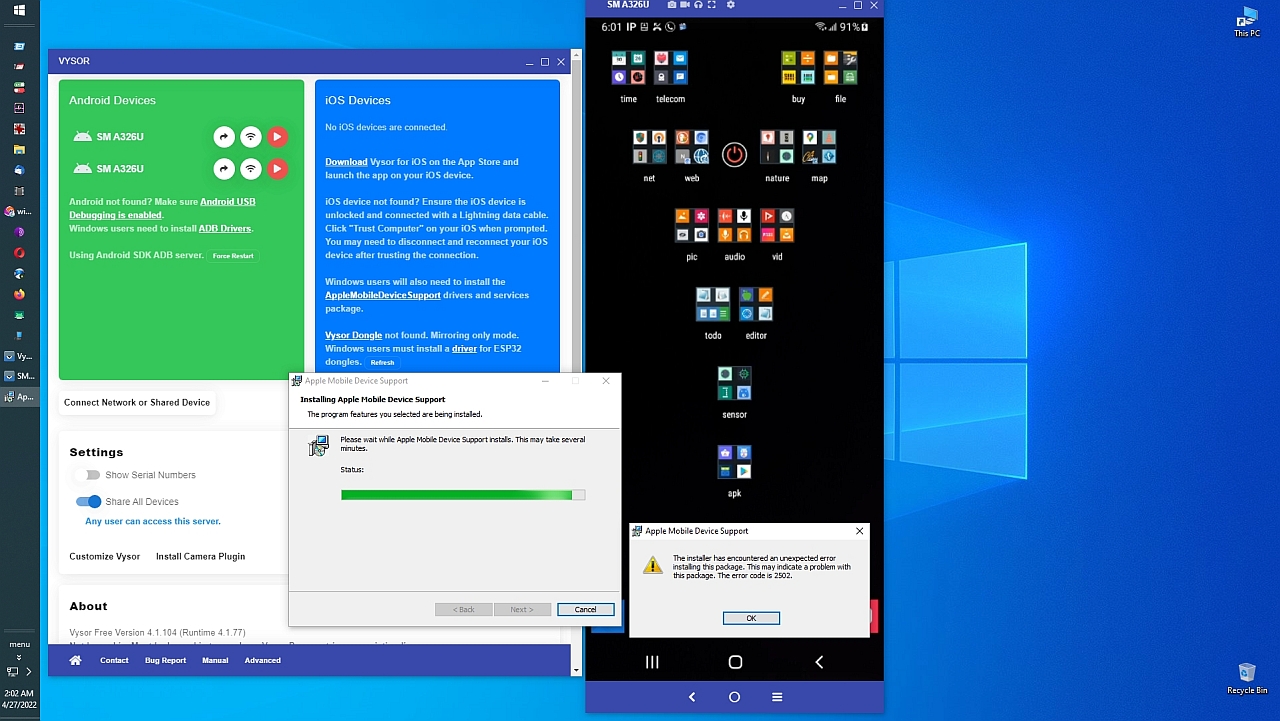Open the Bug Report tab
The width and height of the screenshot is (1280, 721).
coord(165,660)
